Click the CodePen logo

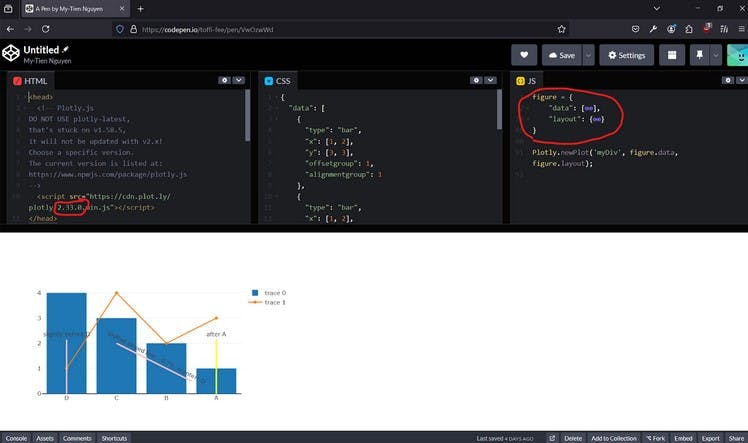[x=10, y=53]
